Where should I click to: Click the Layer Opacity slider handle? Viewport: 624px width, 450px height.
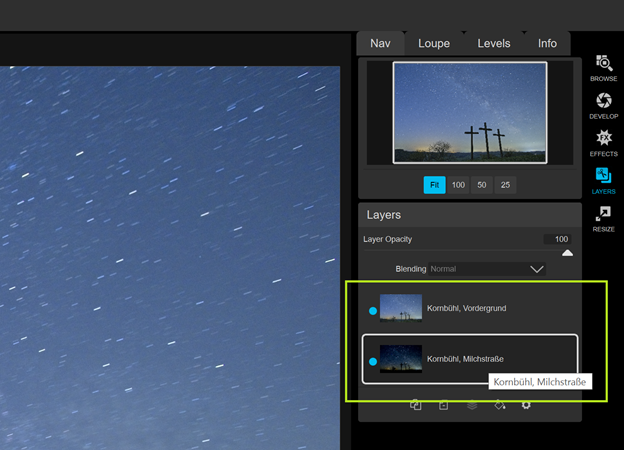click(x=567, y=253)
